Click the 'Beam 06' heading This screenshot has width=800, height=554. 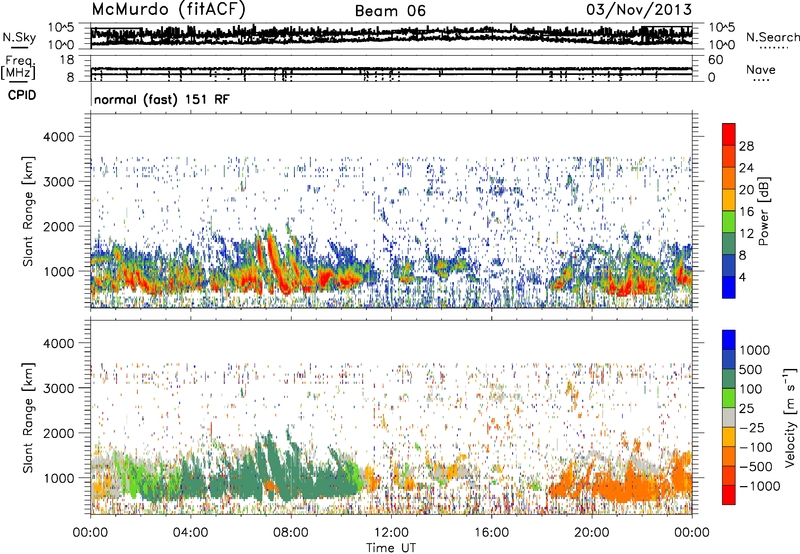(x=390, y=11)
